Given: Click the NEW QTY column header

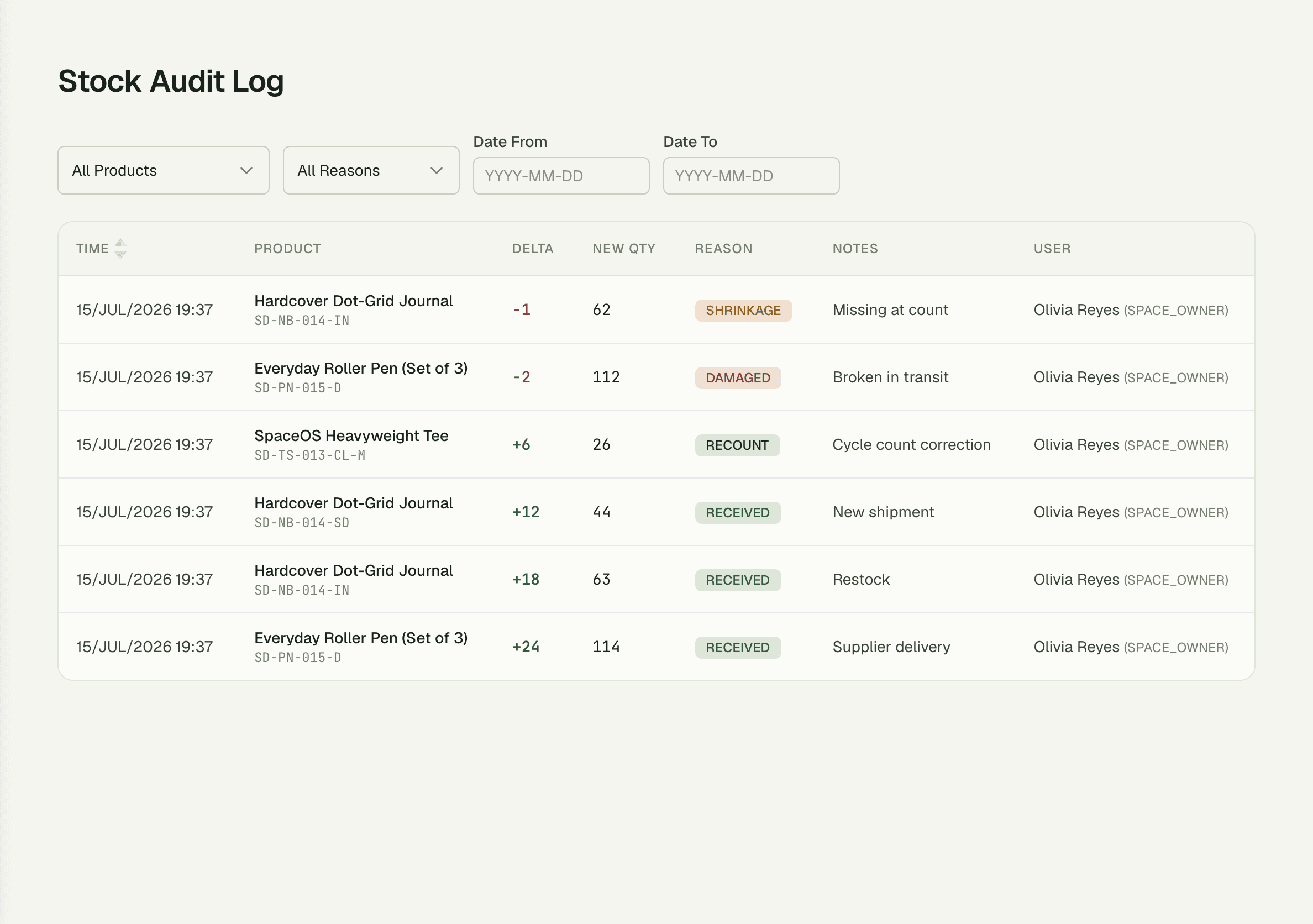Looking at the screenshot, I should point(624,249).
